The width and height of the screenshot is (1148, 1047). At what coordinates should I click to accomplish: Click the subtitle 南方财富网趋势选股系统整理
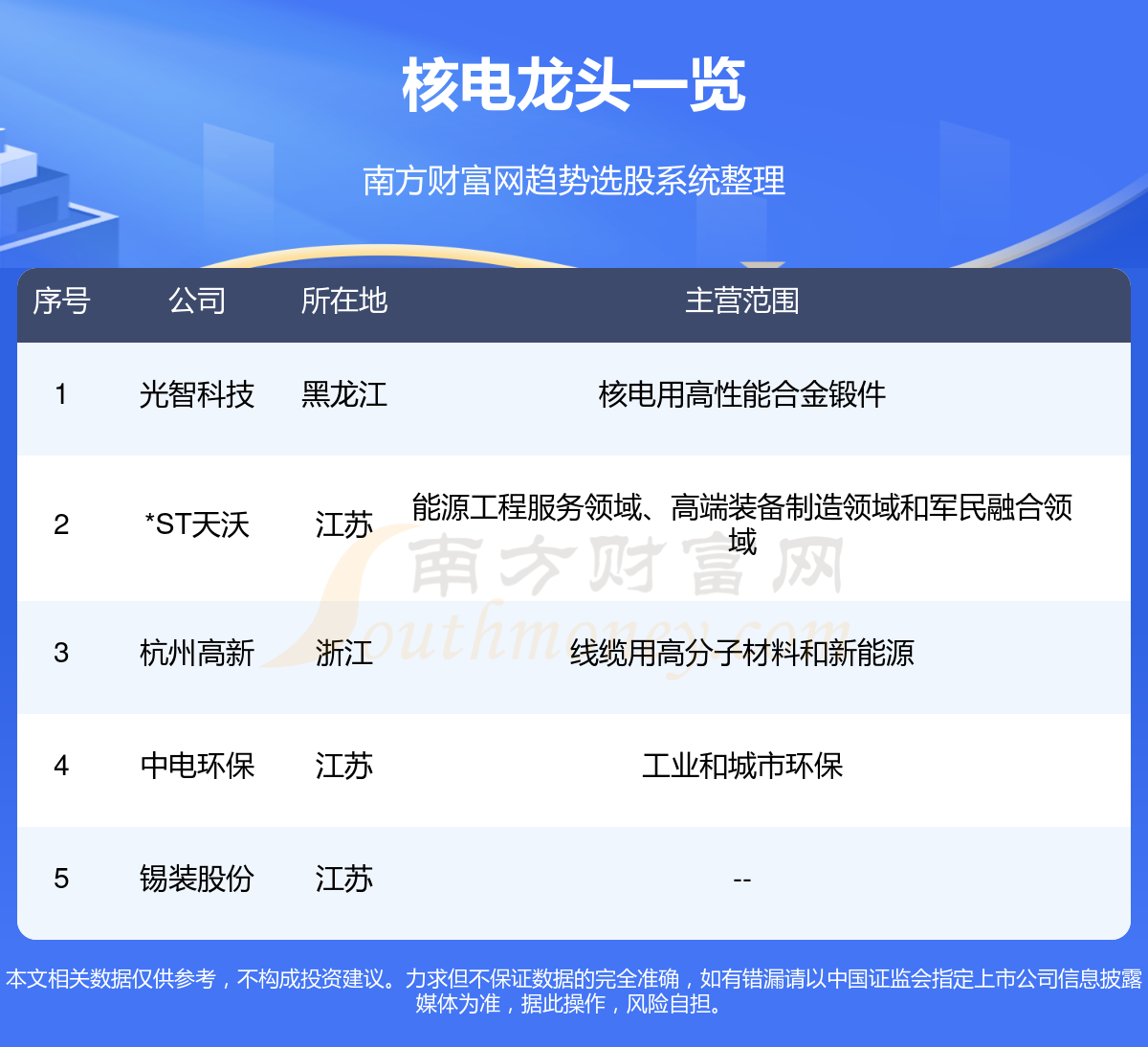point(574,180)
